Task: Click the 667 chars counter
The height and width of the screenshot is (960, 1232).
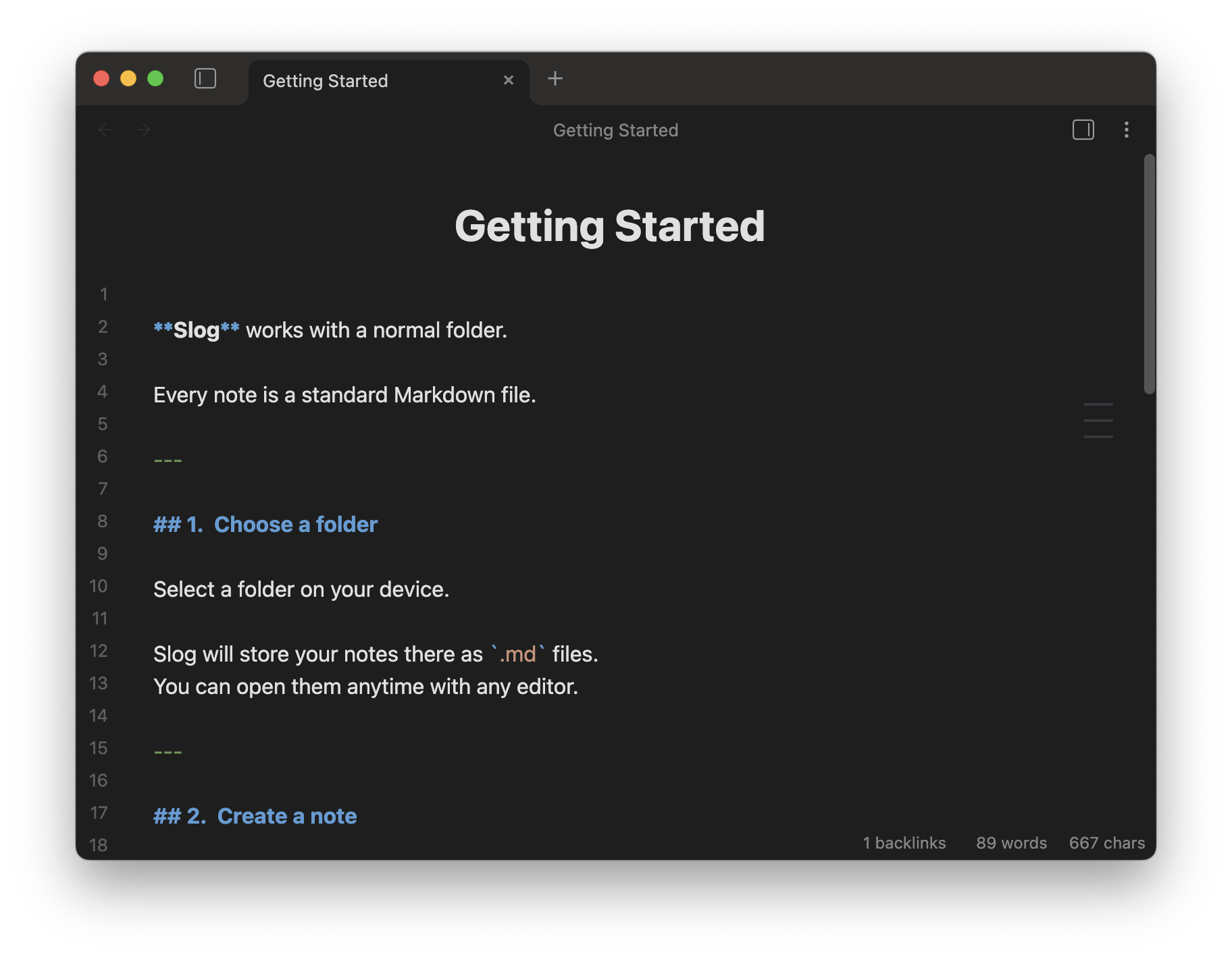Action: pos(1106,843)
